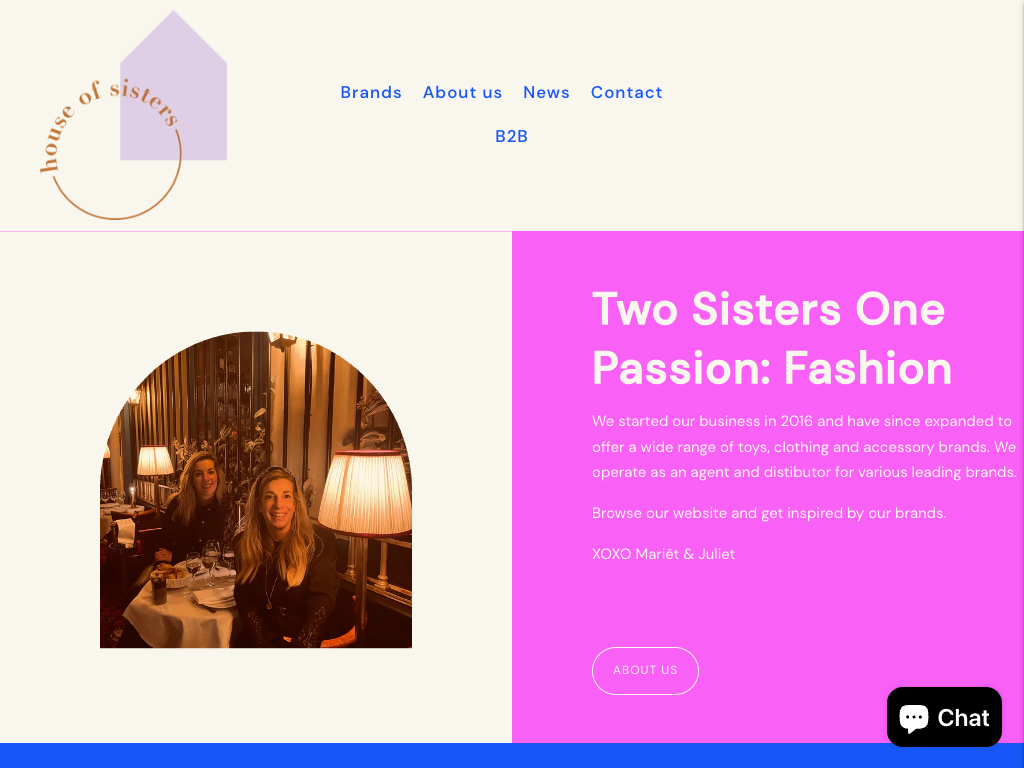Open the B2B navigation link

511,136
